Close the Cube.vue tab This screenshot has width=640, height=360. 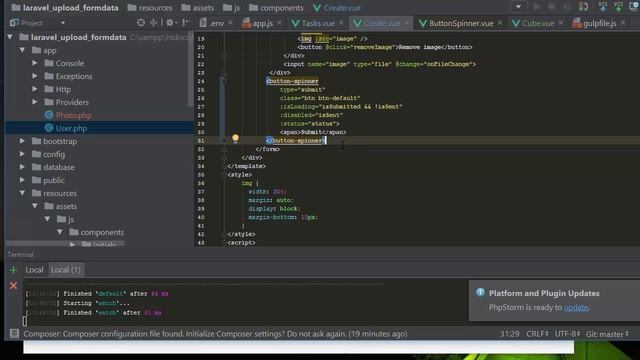561,23
